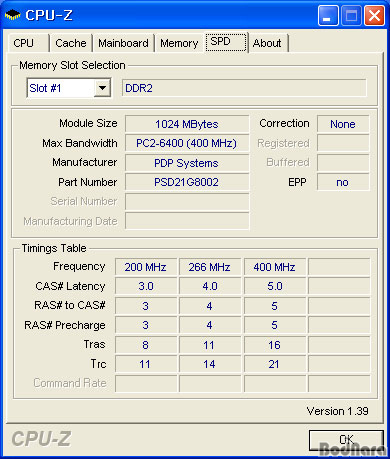Select part number PSD21G8002

pos(187,182)
